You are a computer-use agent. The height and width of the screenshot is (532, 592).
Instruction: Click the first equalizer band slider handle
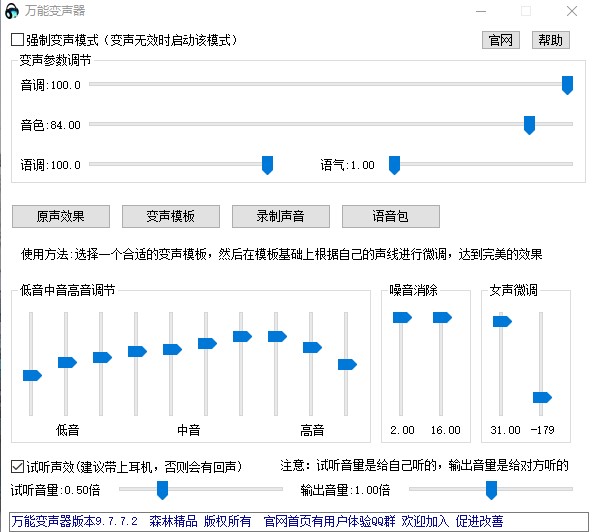click(x=32, y=375)
